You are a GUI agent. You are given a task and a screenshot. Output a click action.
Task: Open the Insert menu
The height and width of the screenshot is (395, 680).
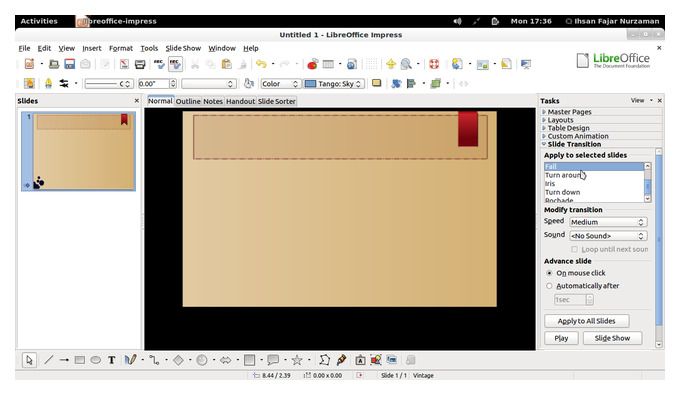coord(92,48)
